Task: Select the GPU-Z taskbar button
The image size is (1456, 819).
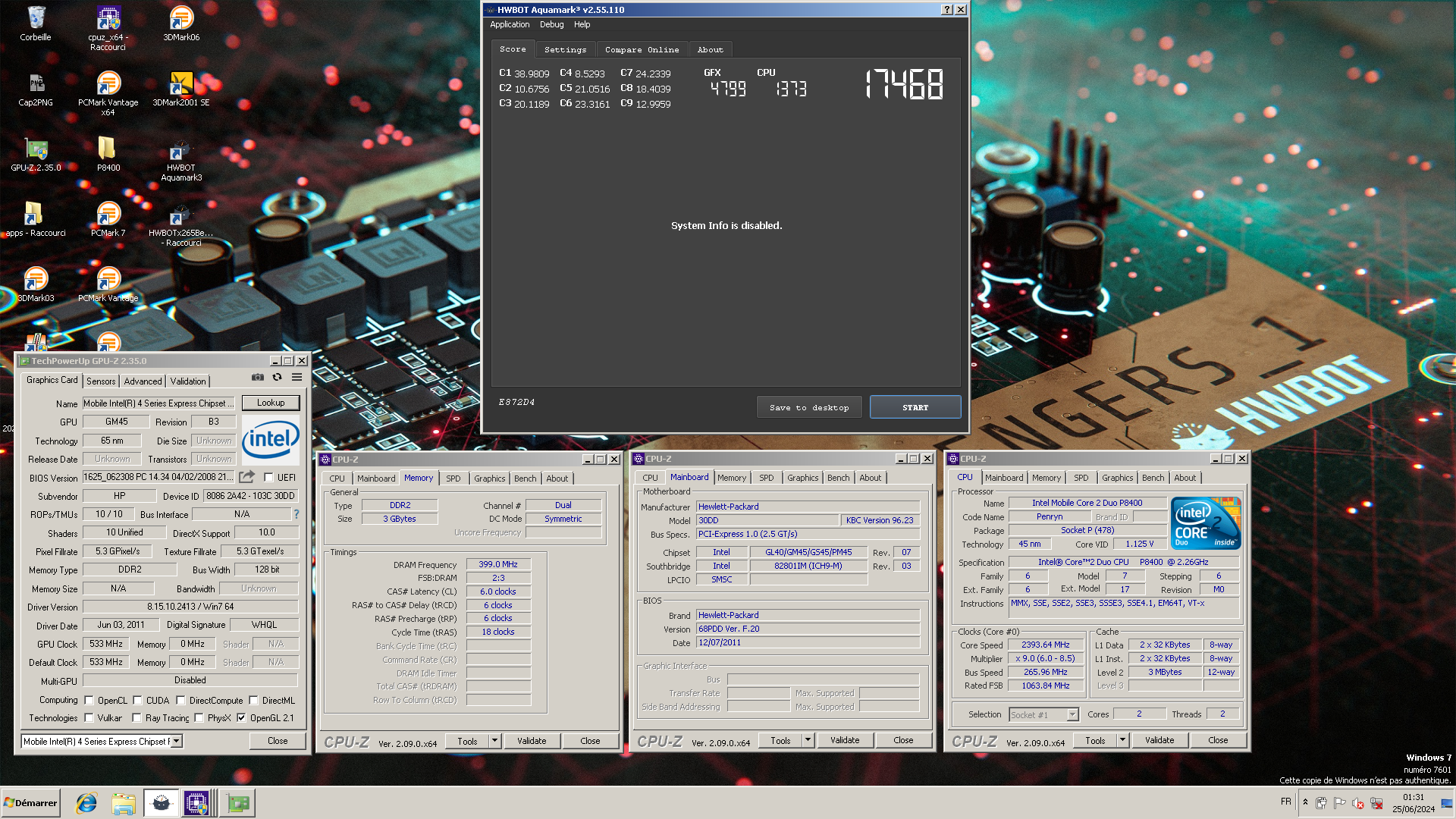Action: [x=237, y=802]
